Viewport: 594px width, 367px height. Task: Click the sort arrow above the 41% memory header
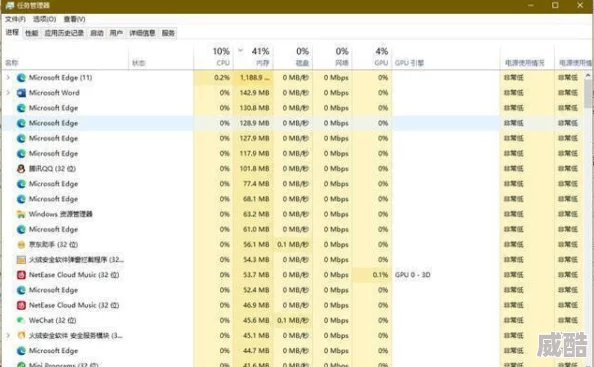point(240,50)
